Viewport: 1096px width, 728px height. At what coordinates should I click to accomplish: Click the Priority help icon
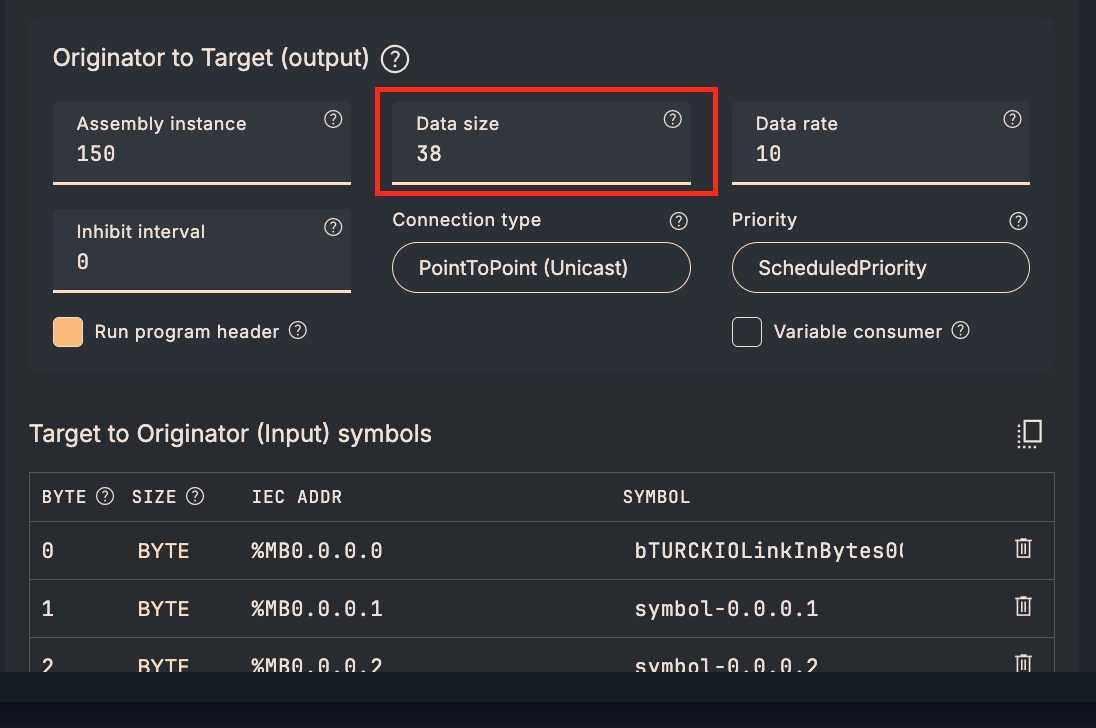tap(1018, 221)
